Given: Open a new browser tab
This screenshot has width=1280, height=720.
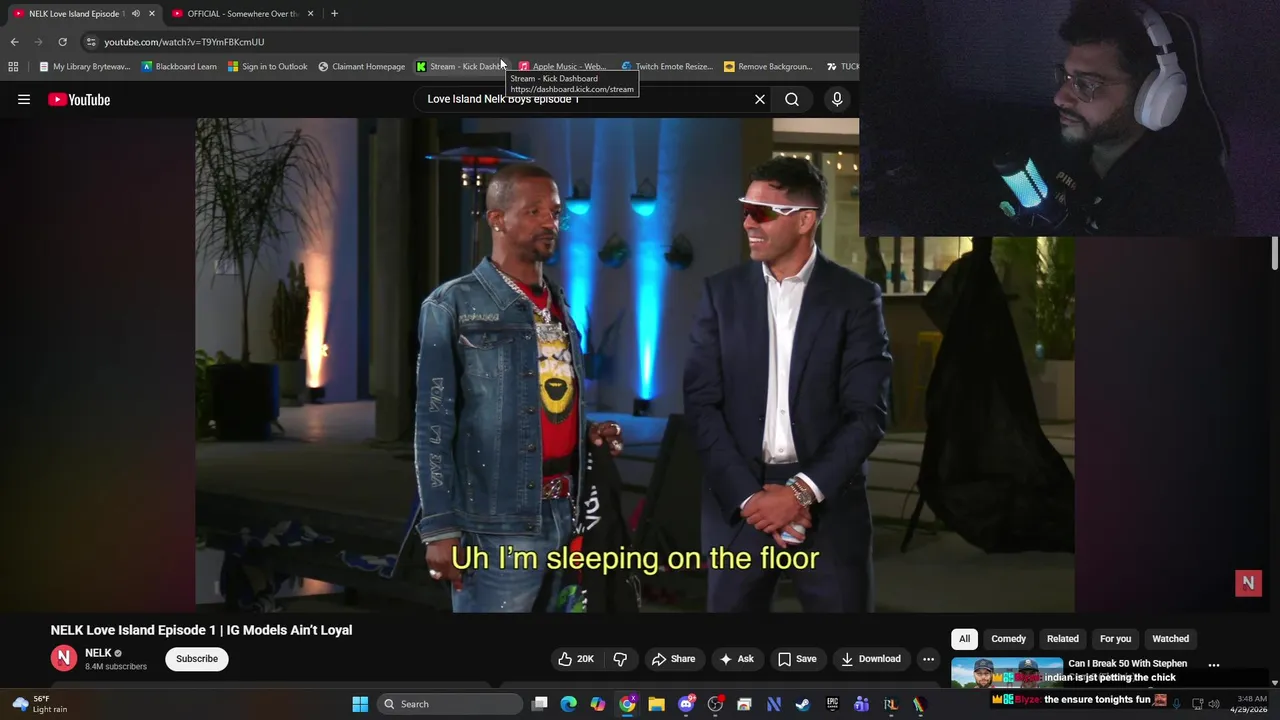Looking at the screenshot, I should click(x=334, y=14).
